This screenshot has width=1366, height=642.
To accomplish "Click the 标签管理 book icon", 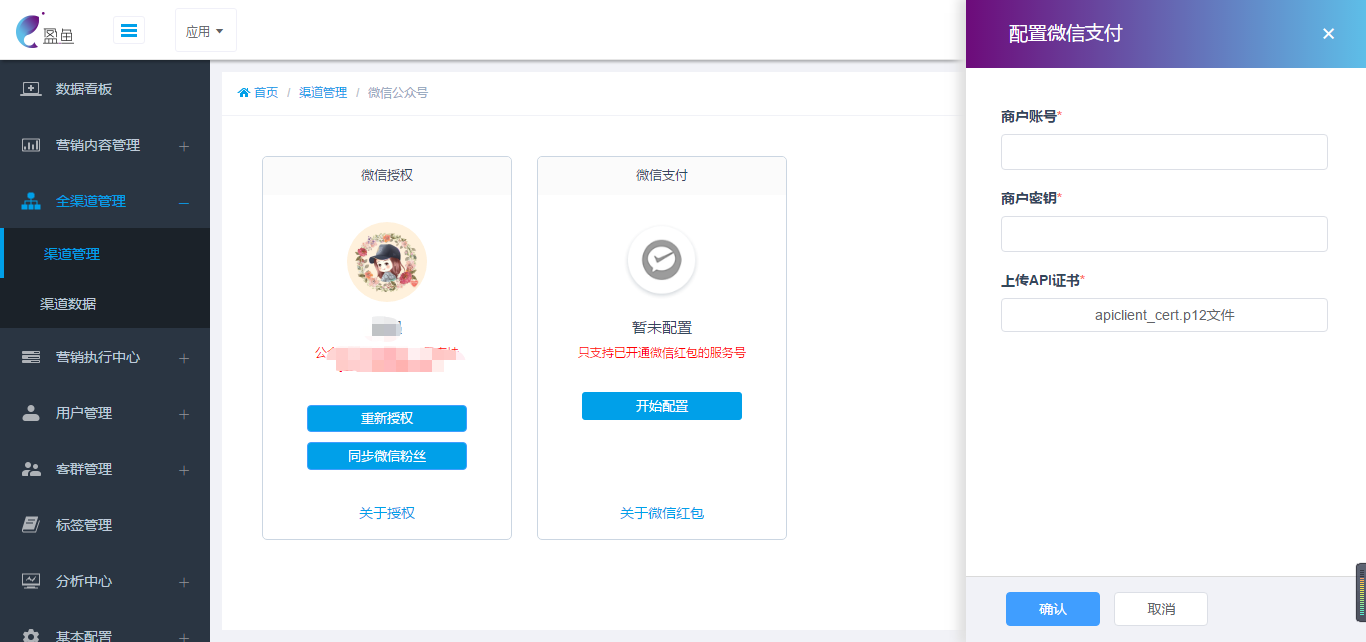I will [x=31, y=525].
